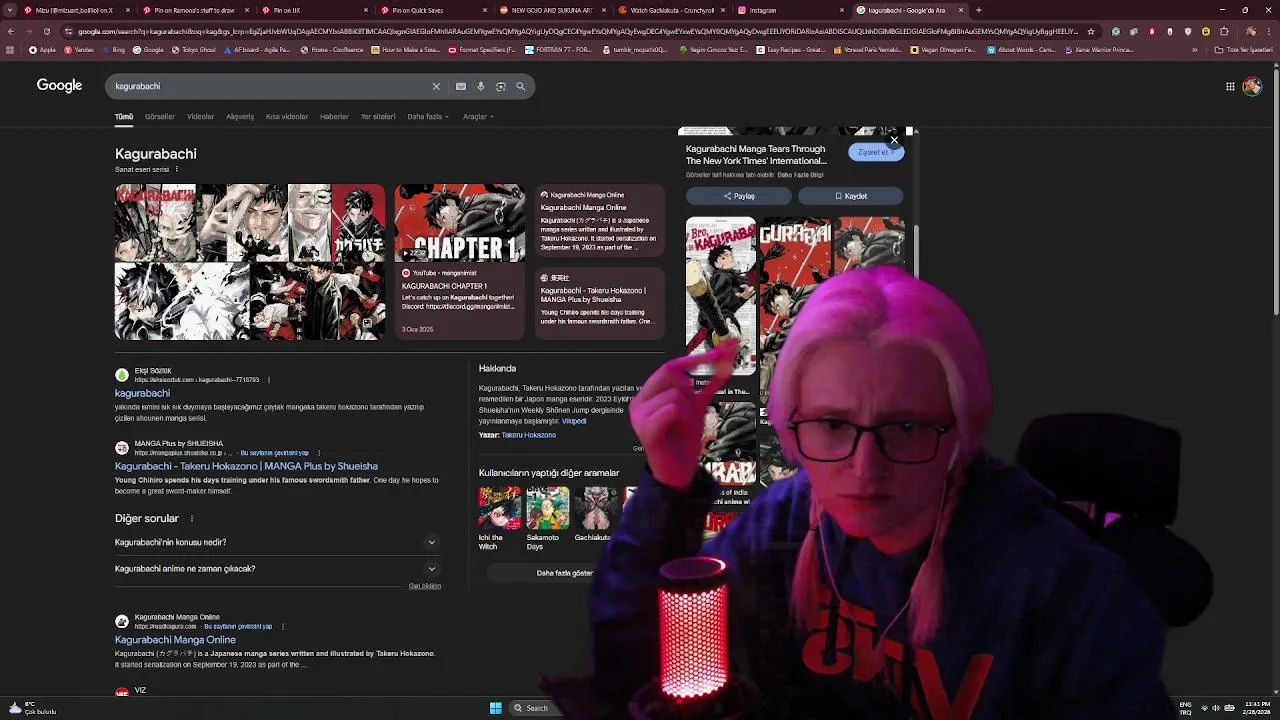Click the browser back arrow

tap(11, 31)
